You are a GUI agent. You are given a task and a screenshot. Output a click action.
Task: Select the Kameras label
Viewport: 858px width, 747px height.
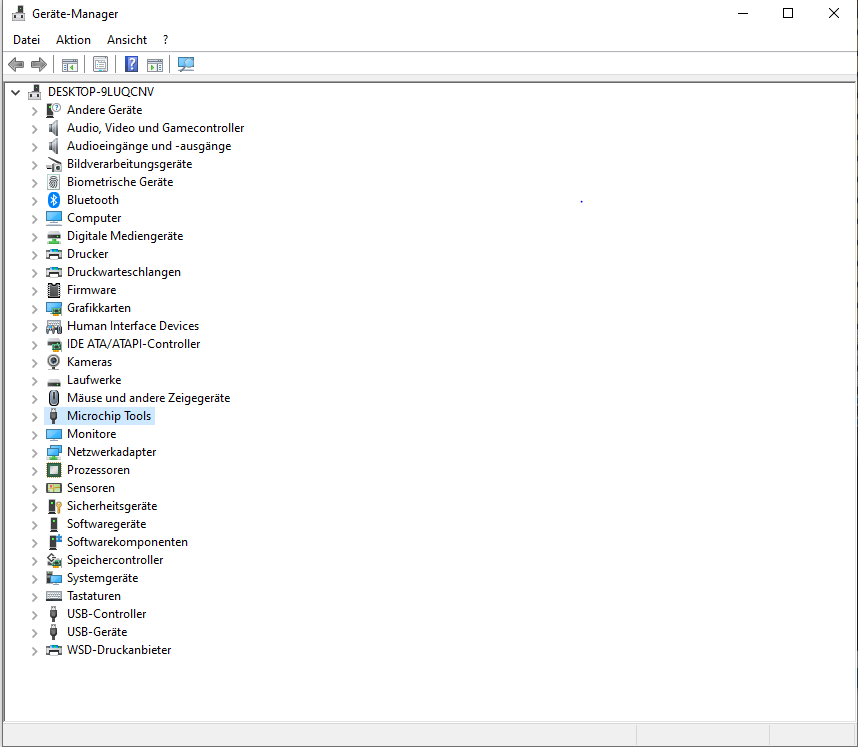point(89,362)
